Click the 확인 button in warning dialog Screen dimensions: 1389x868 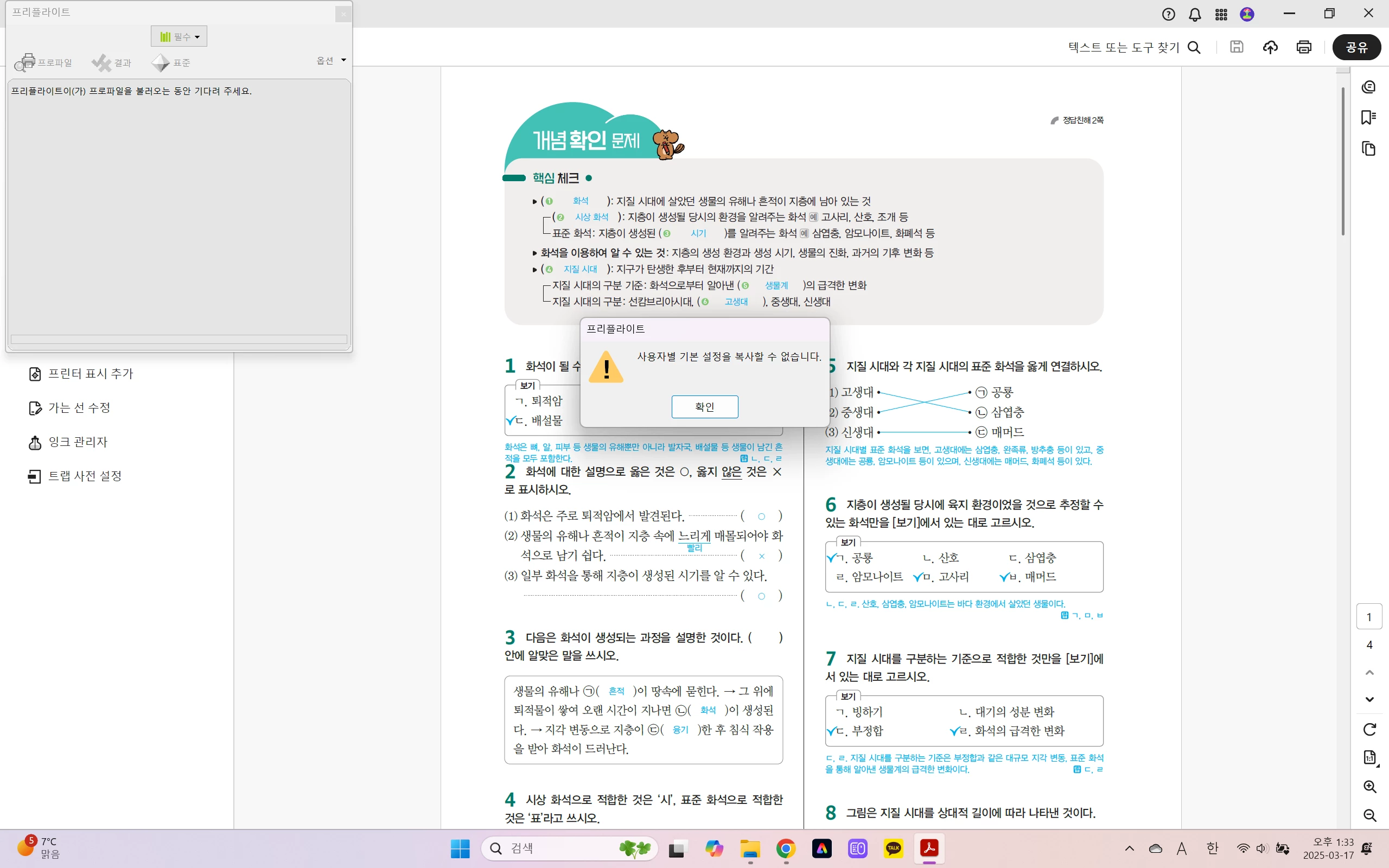(704, 406)
